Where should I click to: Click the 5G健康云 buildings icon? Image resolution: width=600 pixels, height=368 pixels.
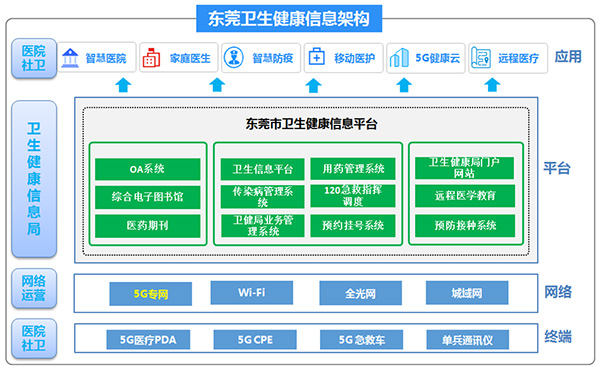point(399,58)
